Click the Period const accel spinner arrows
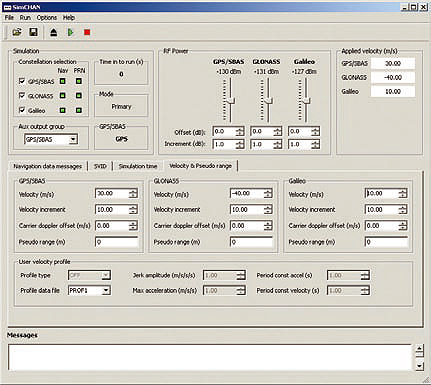Image resolution: width=431 pixels, height=385 pixels. click(x=365, y=275)
